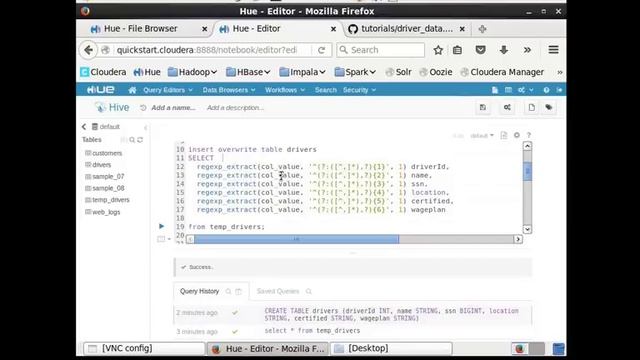Bookmark this page with the star icon
Viewport: 640px width, 360px height.
click(x=438, y=50)
